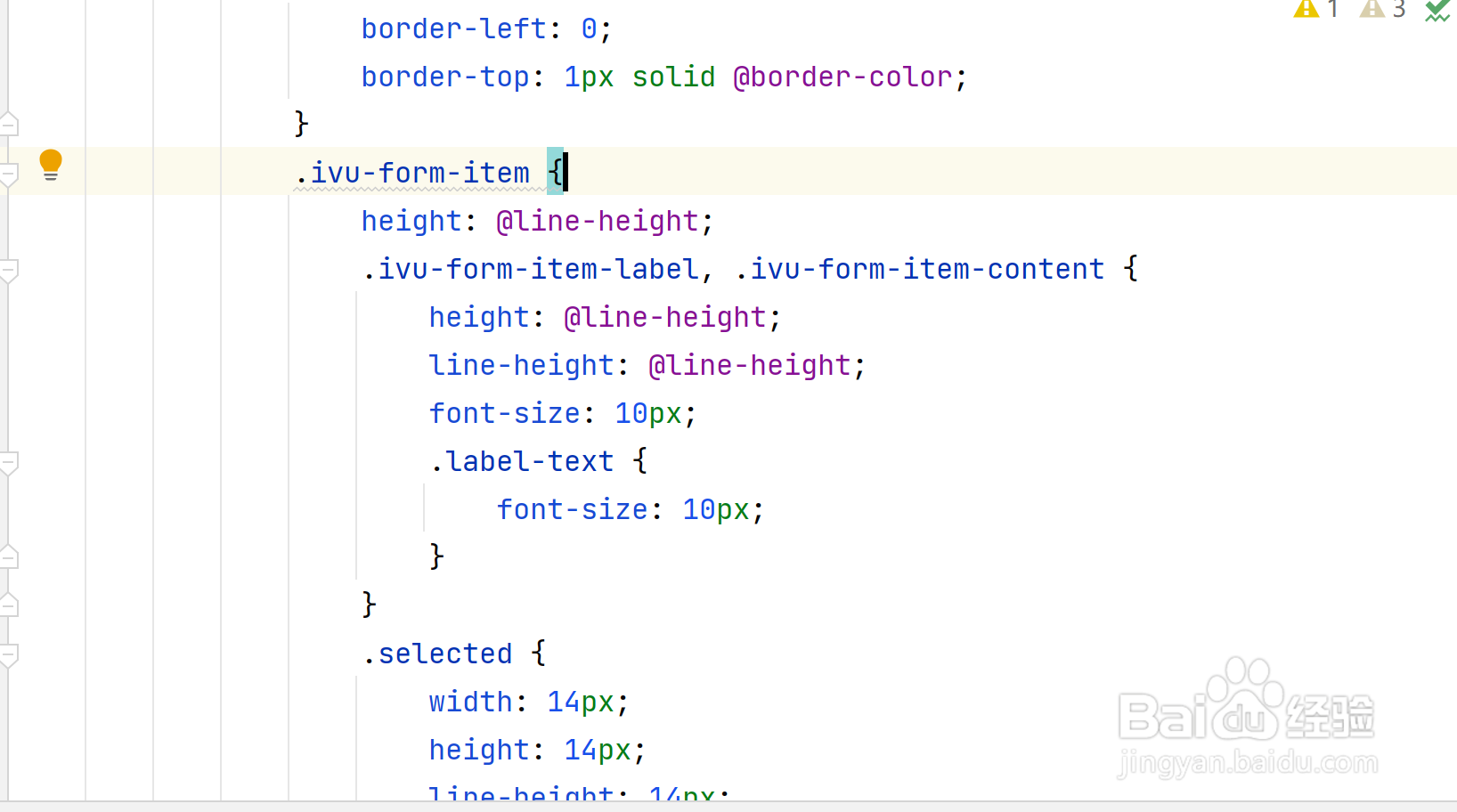Click the .ivu-form-item selector text
This screenshot has height=812, width=1457.
[412, 173]
